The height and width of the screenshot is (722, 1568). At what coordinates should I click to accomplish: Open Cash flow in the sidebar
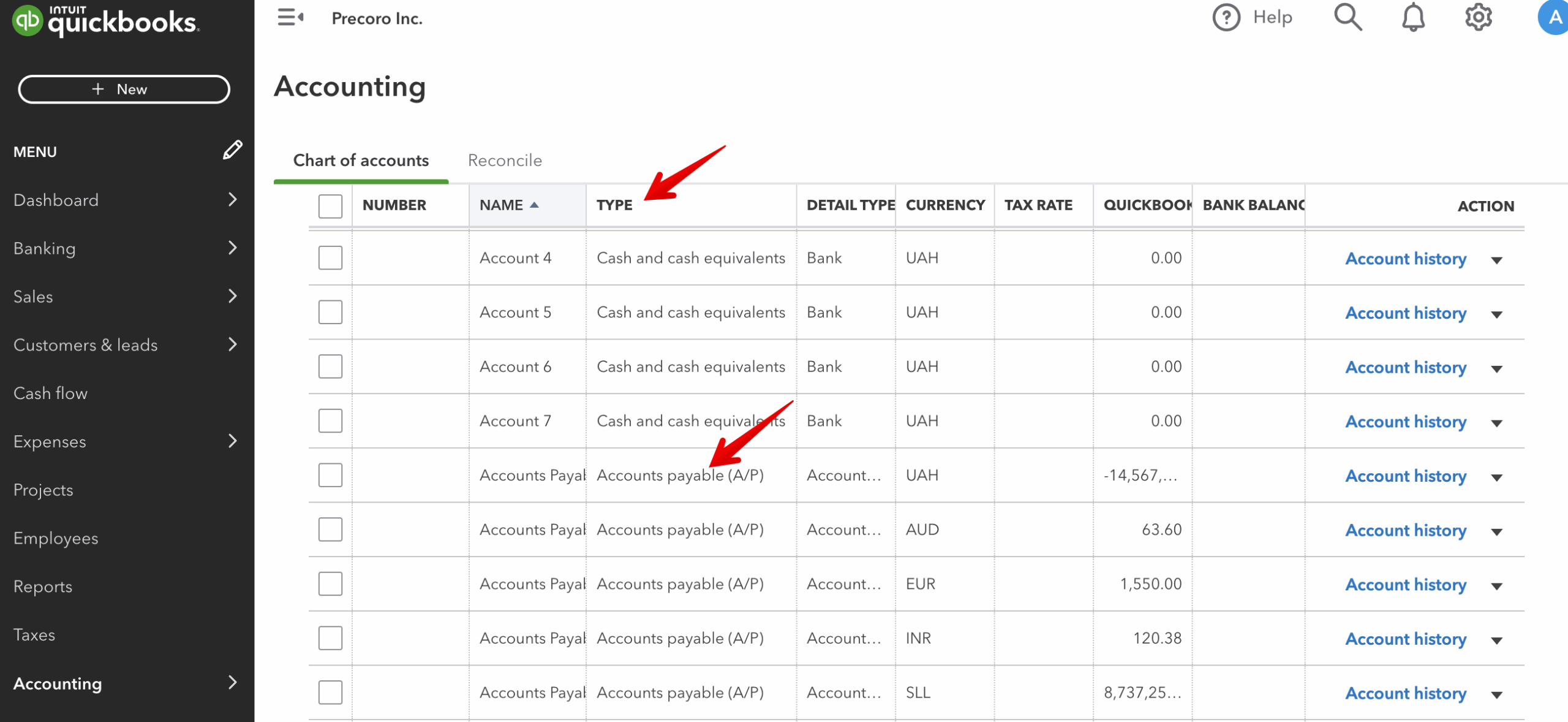pos(50,393)
